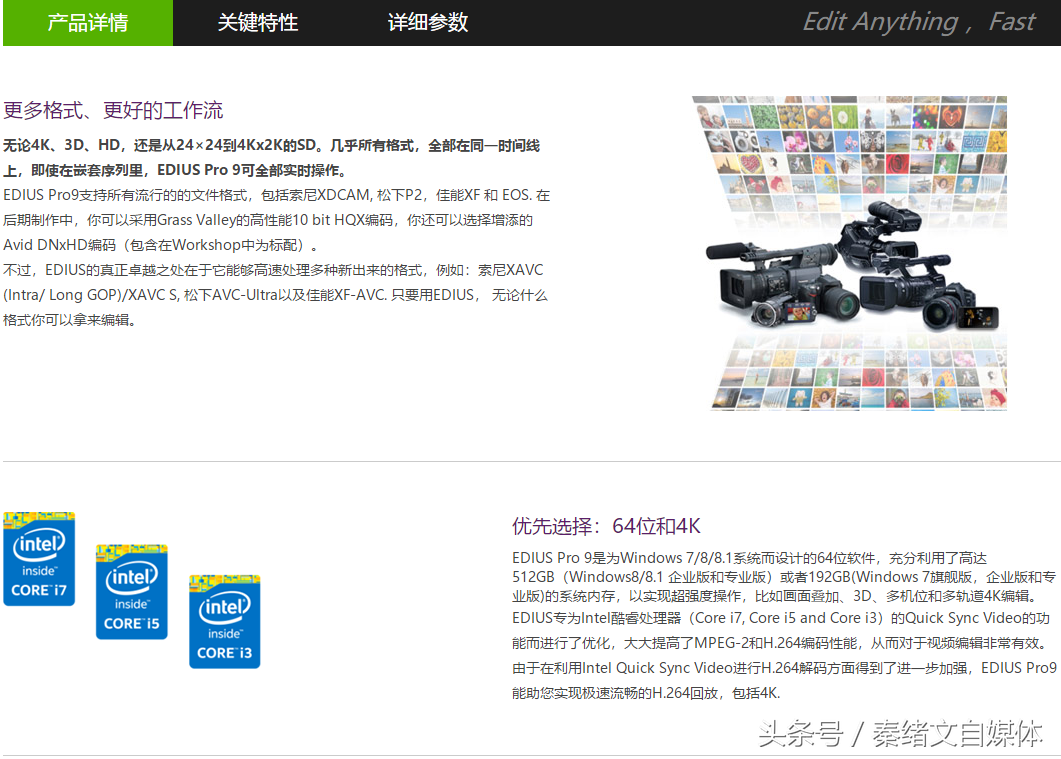Click the line starting 由于在利用Intel Quick Sync Video

tap(784, 668)
